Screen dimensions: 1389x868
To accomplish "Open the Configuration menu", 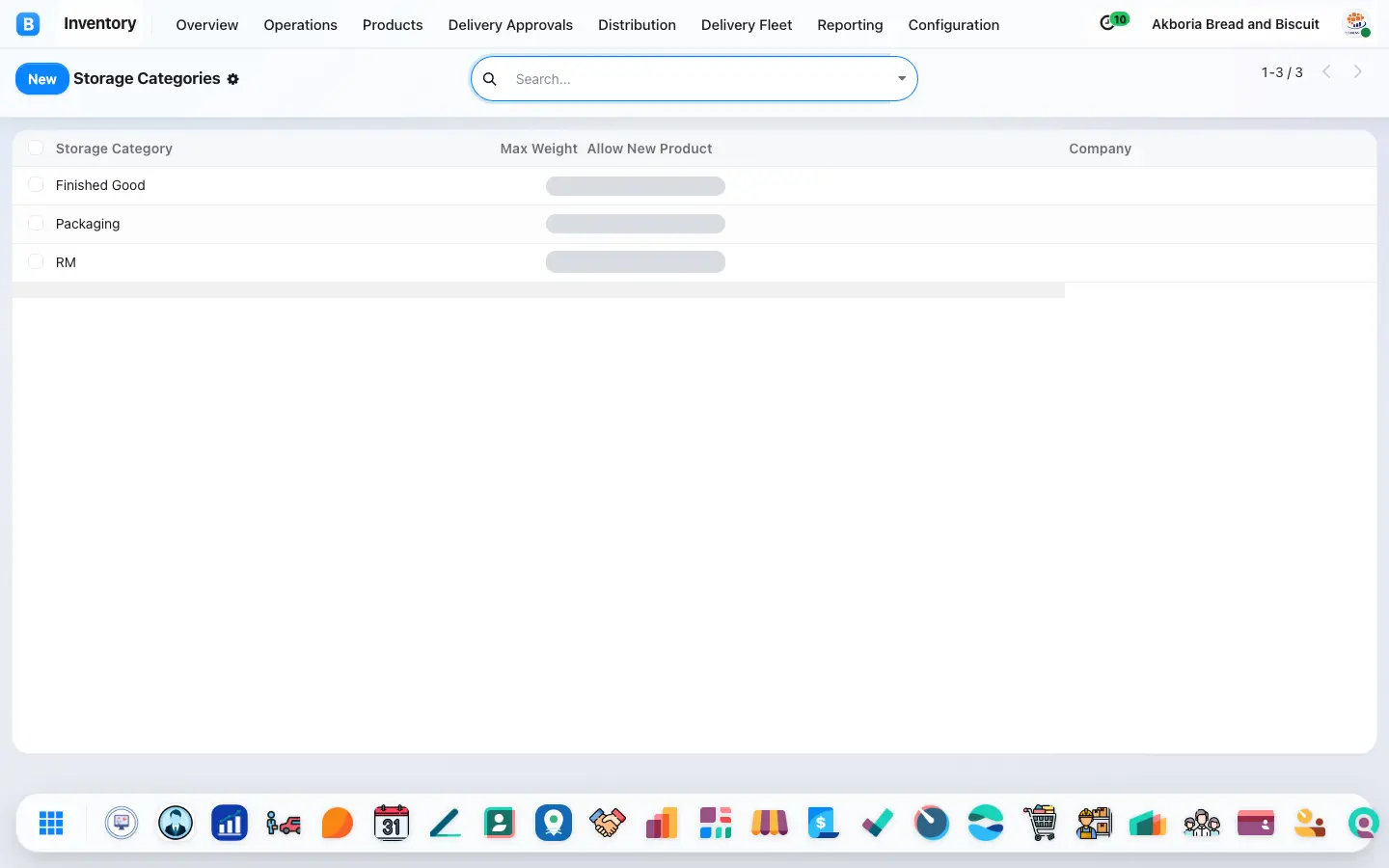I will point(954,25).
